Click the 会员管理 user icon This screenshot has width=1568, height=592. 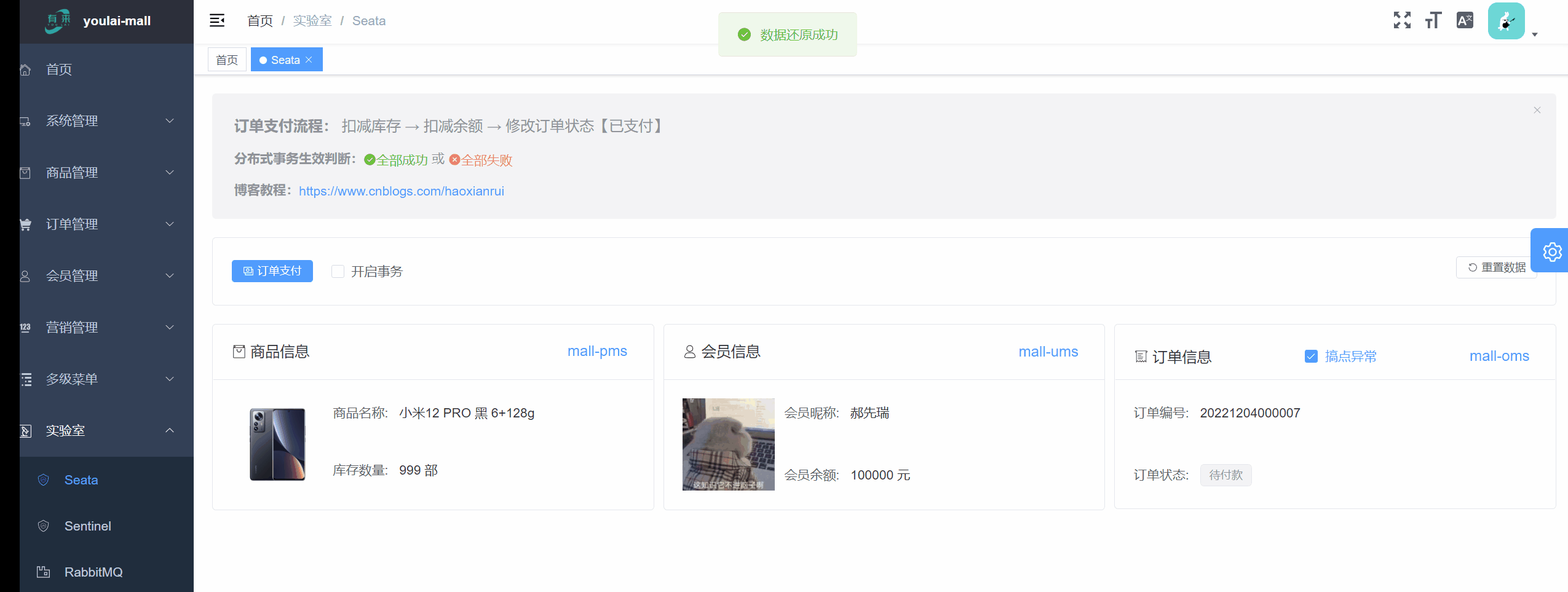click(25, 276)
